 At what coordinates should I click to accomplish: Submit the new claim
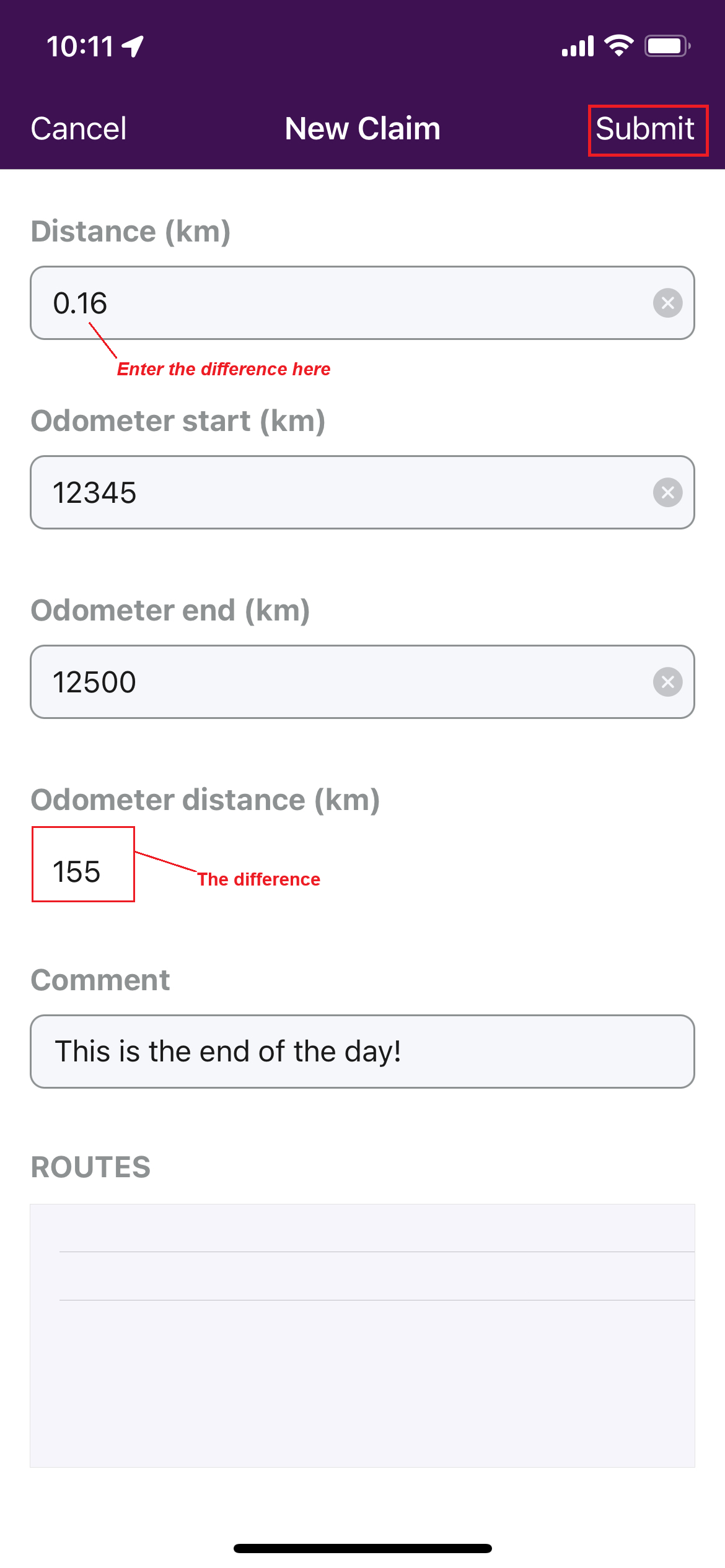646,129
